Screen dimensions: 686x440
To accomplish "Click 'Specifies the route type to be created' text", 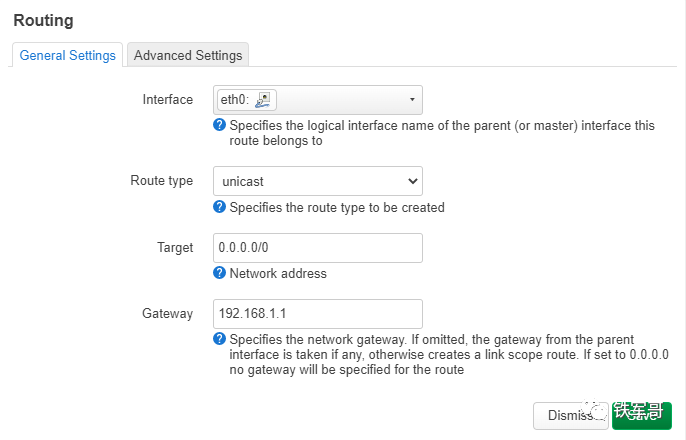I will click(337, 207).
